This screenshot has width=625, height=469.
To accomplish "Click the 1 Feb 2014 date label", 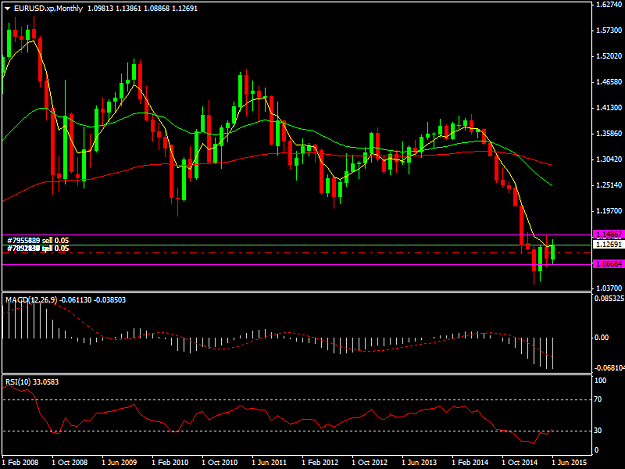I will pos(470,462).
